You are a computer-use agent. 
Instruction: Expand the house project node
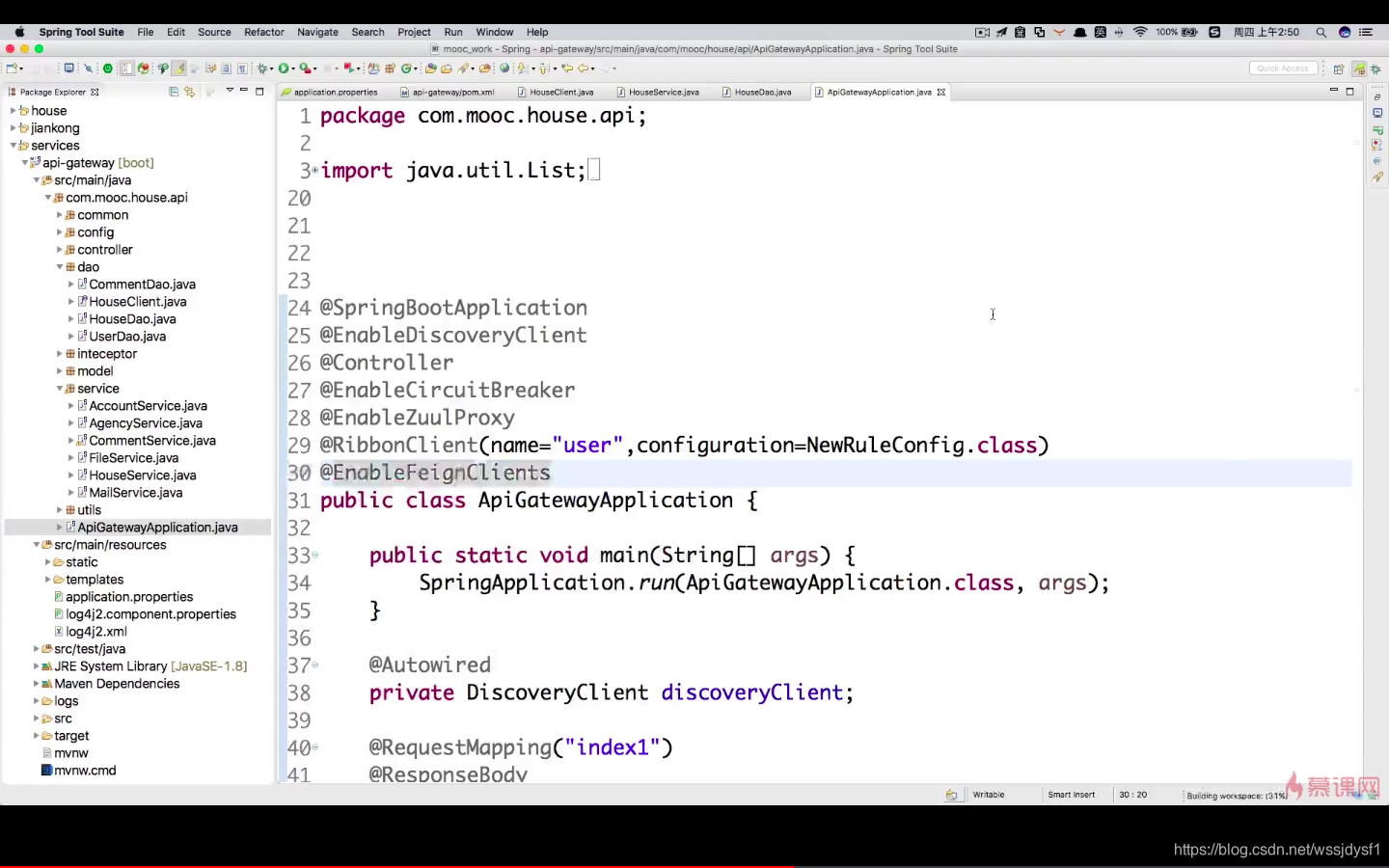coord(14,111)
